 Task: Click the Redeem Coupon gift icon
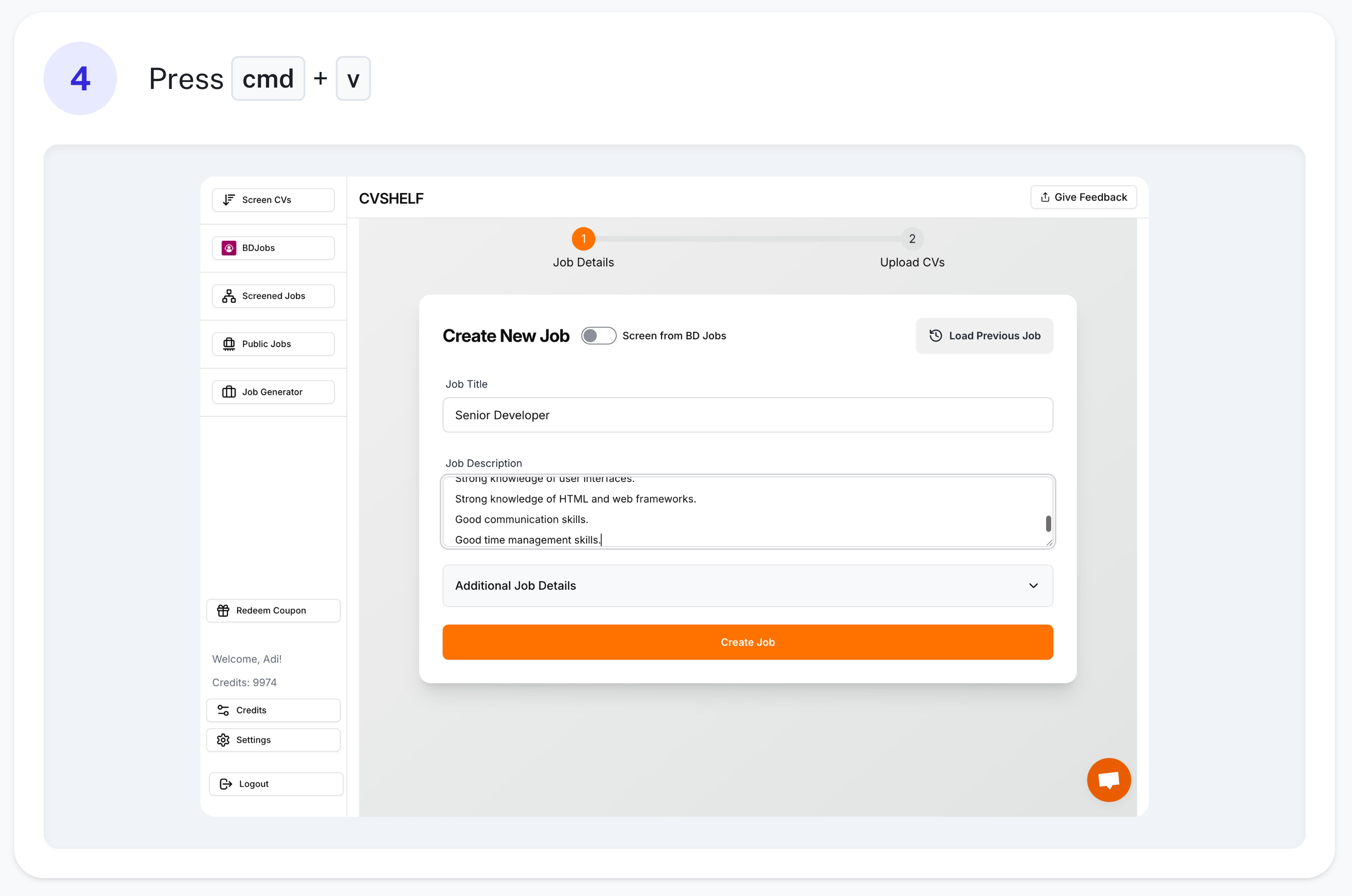pyautogui.click(x=223, y=610)
